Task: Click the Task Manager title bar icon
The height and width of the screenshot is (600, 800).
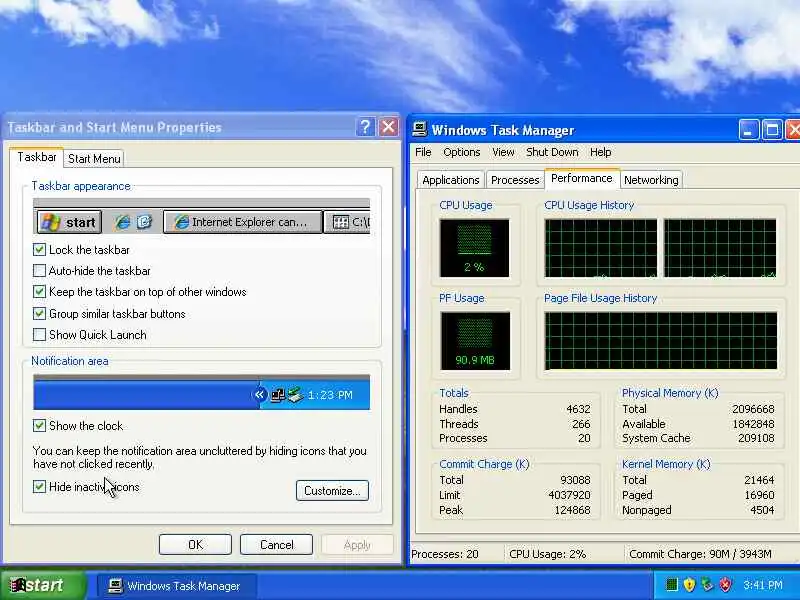Action: (420, 130)
